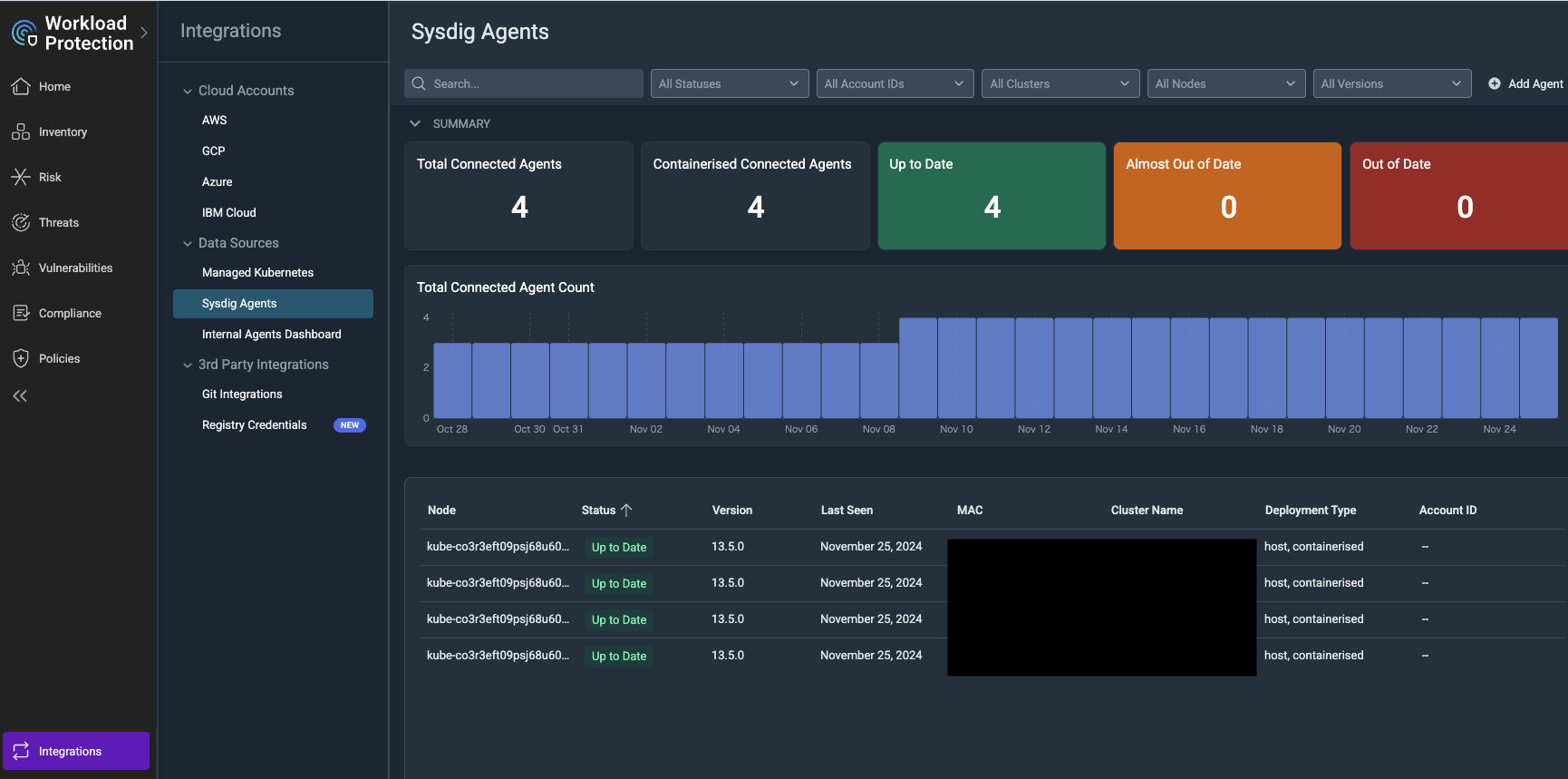Click the Total Connected Agents card
1568x779 pixels.
coord(518,196)
